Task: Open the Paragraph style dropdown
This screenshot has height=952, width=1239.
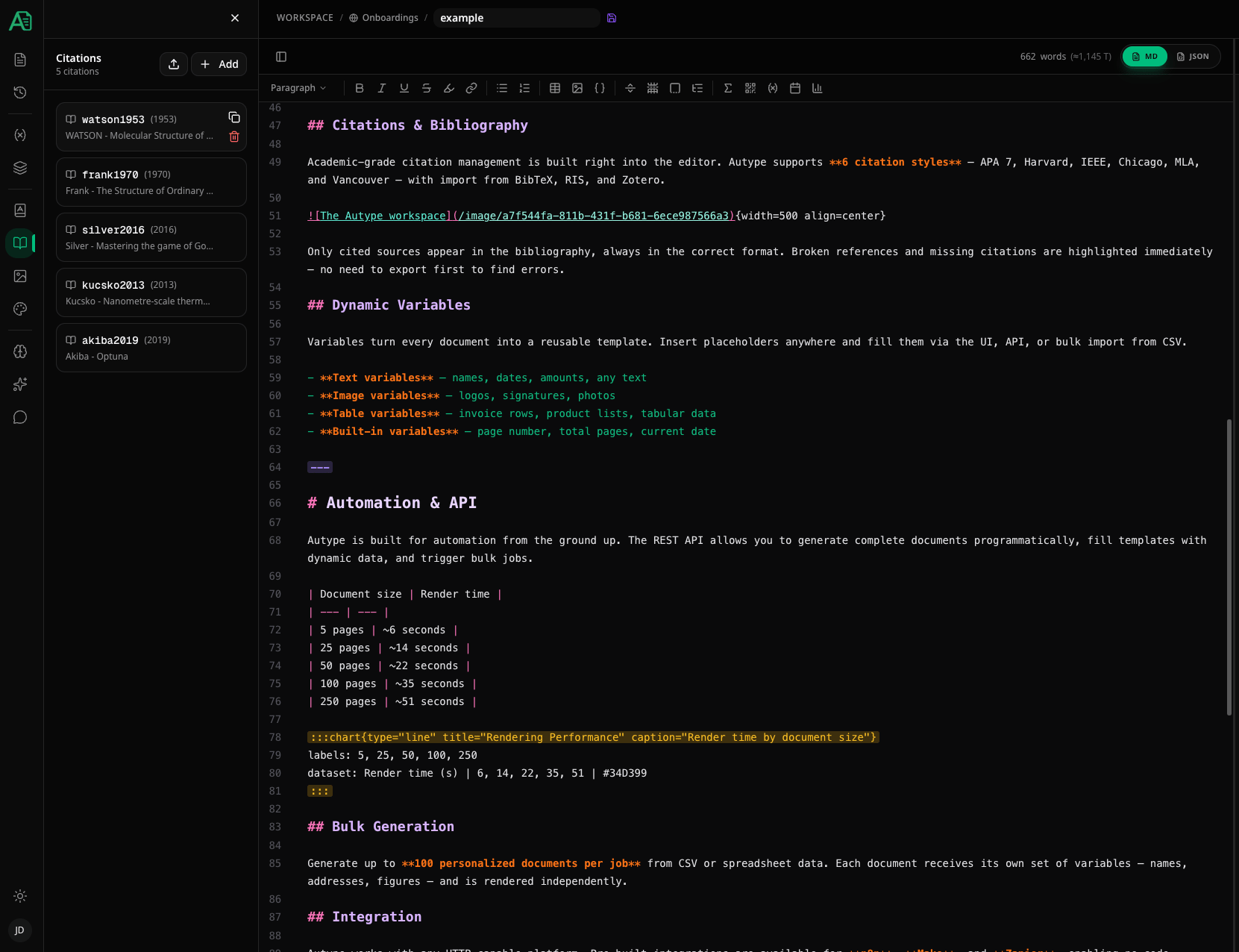Action: [x=298, y=88]
